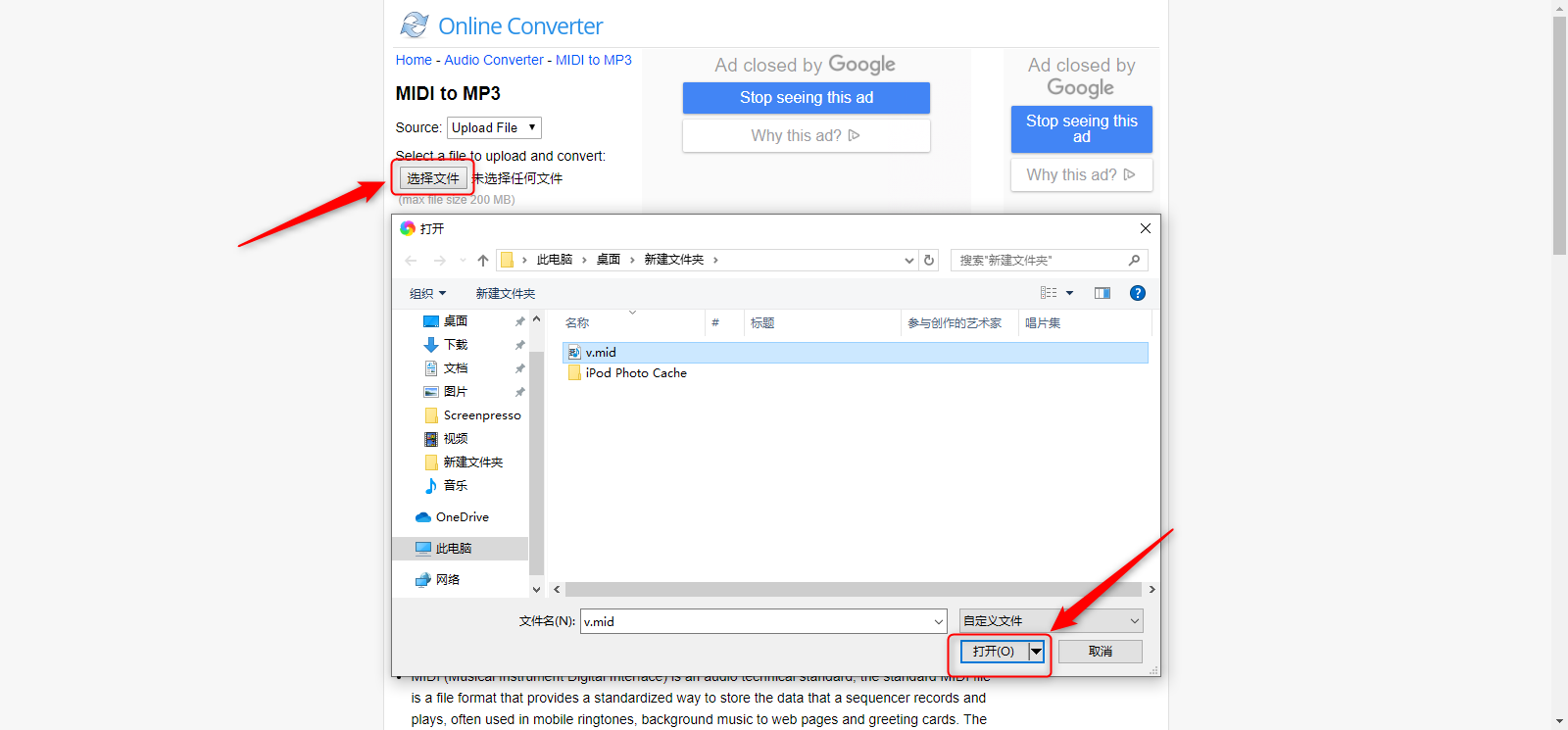This screenshot has height=730, width=1568.
Task: Click Stop seeing this ad center button
Action: coord(807,98)
